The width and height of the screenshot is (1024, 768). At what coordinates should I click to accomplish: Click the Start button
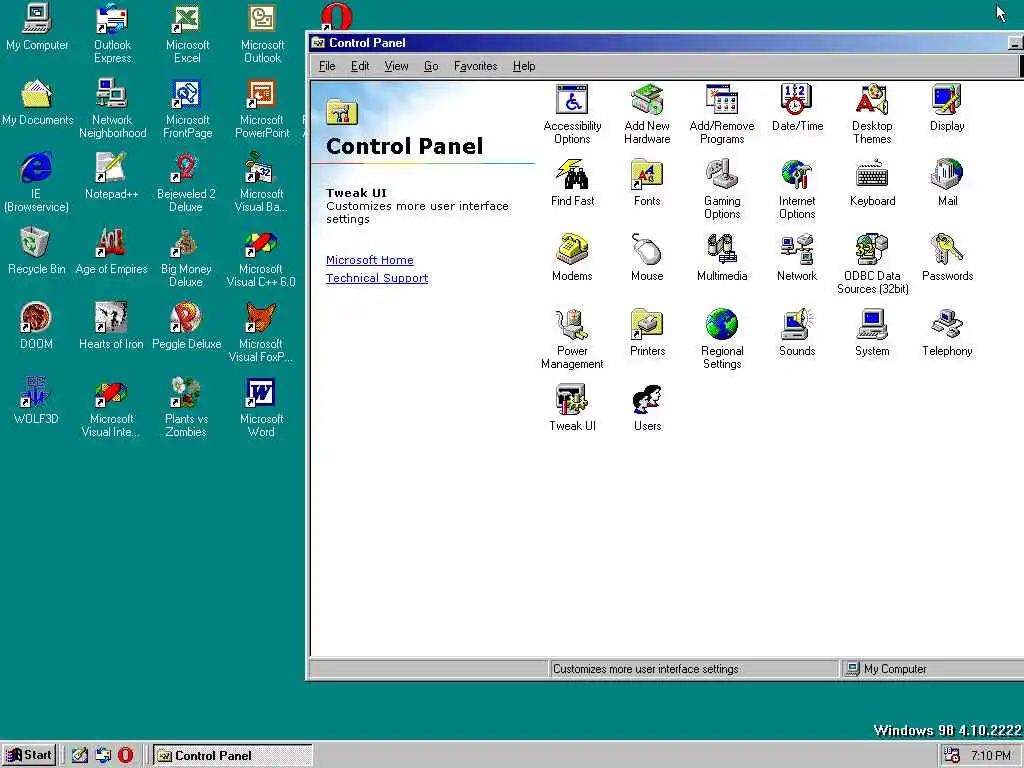pyautogui.click(x=29, y=755)
